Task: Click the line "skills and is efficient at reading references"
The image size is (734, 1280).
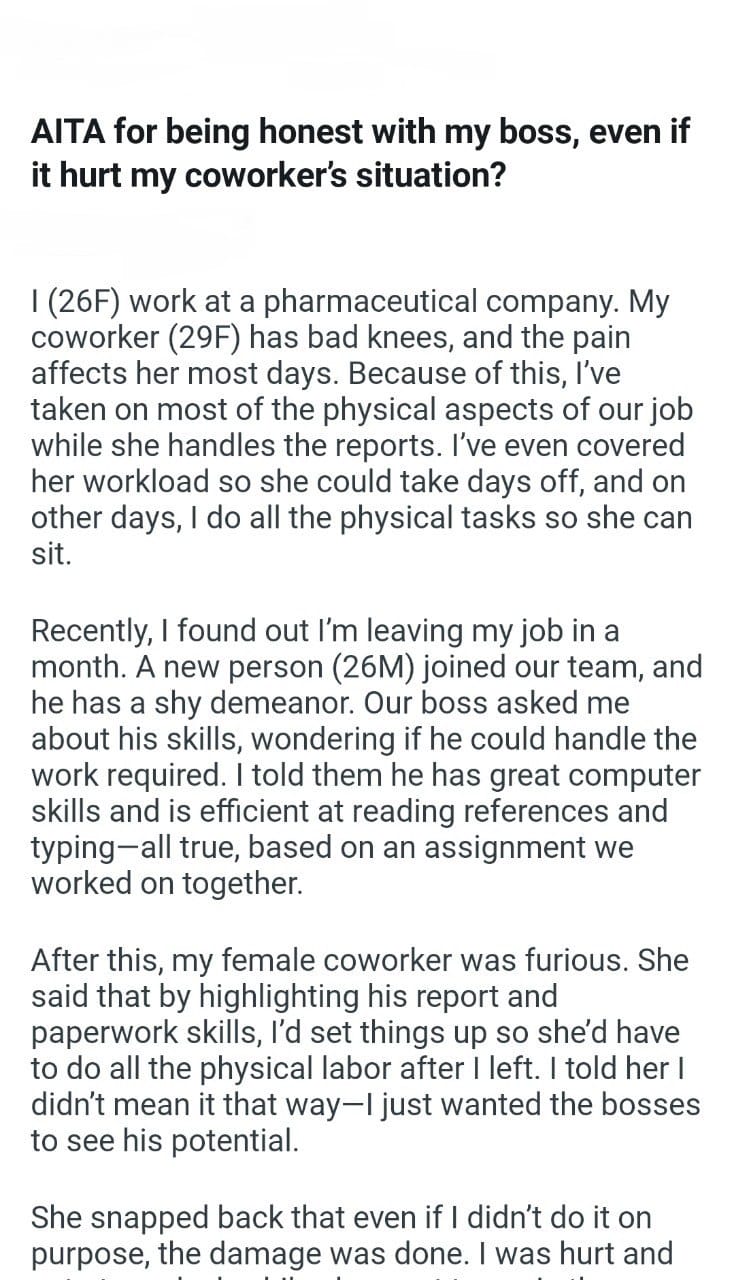Action: click(x=349, y=811)
